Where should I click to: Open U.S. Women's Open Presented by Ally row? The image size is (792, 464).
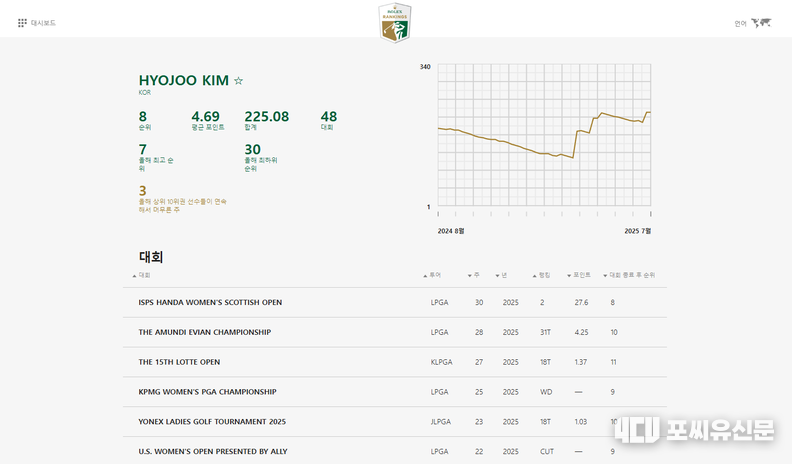(x=395, y=451)
